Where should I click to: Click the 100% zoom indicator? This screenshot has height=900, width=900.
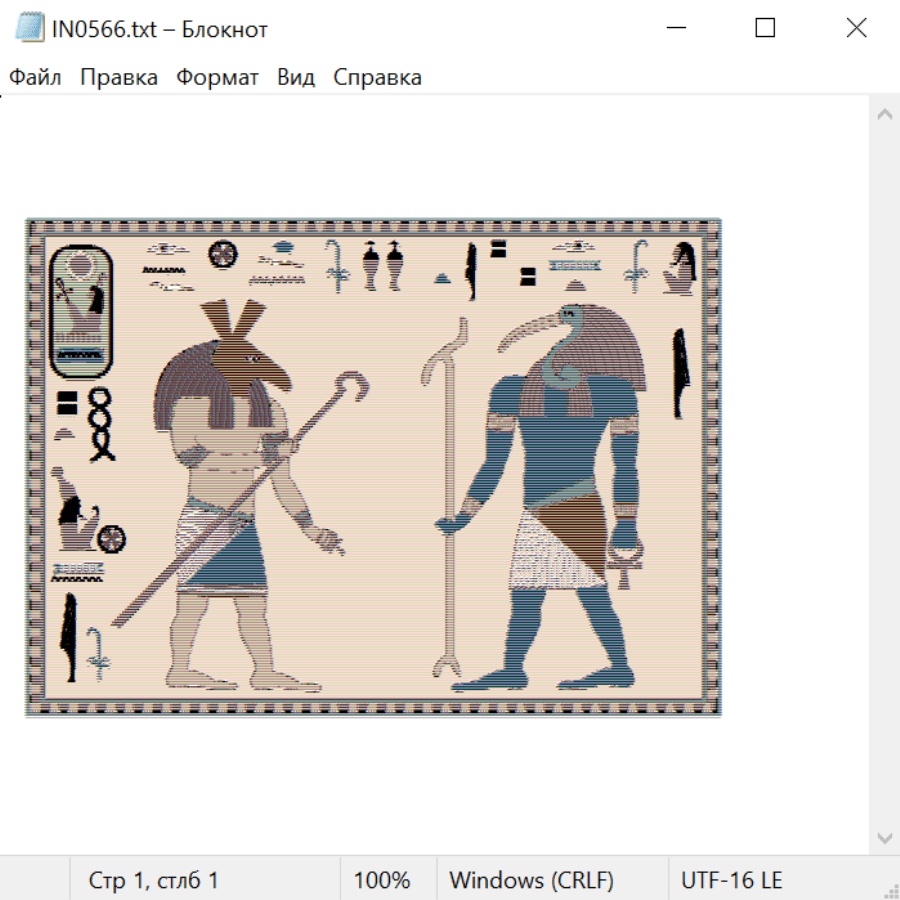click(x=382, y=880)
